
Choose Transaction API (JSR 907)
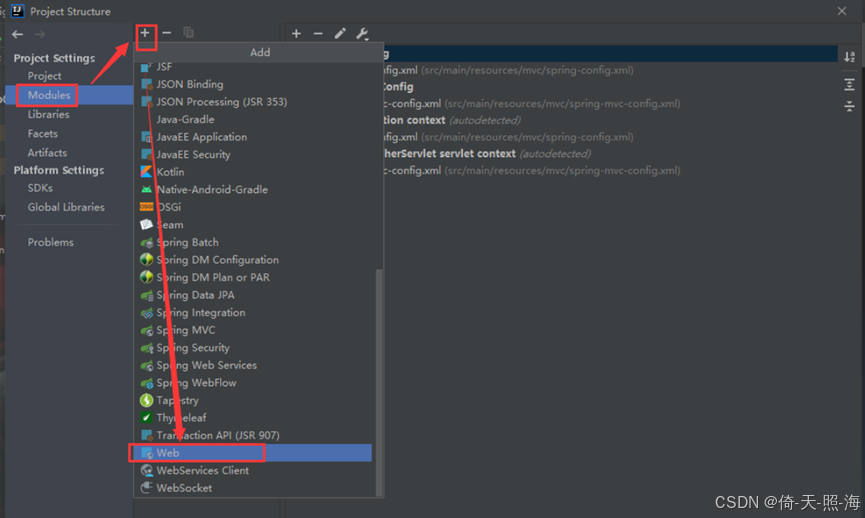254,436
